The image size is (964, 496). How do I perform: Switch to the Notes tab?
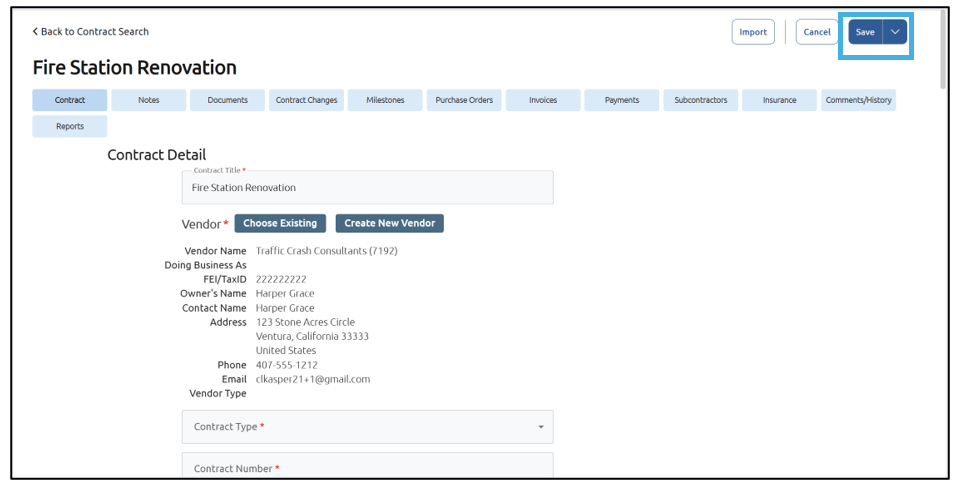coord(148,100)
